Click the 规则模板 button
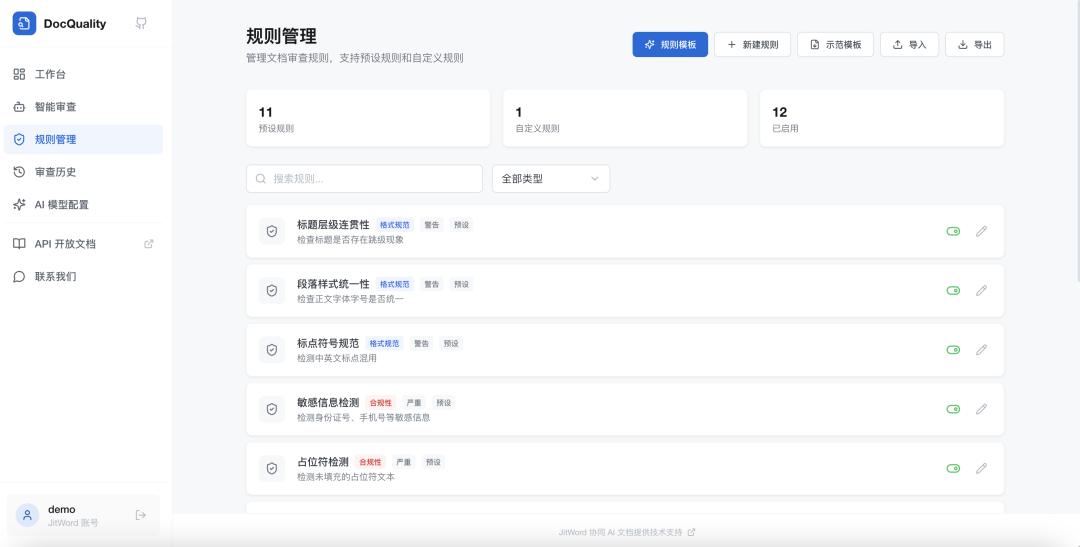Screen dimensions: 1080x547 tap(670, 44)
